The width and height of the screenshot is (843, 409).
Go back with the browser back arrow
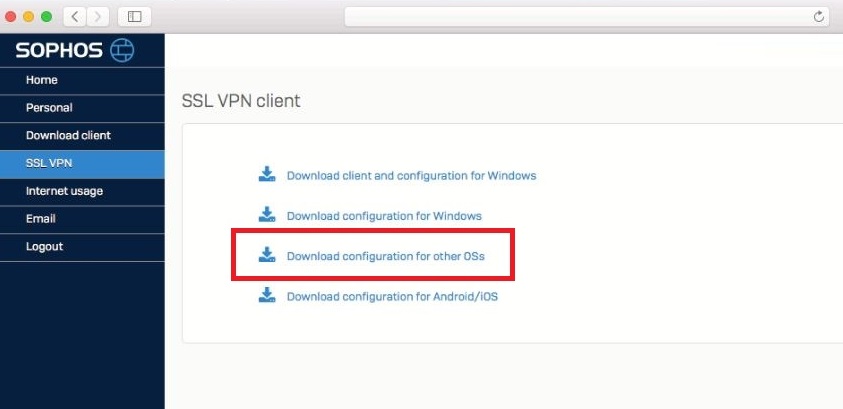74,17
